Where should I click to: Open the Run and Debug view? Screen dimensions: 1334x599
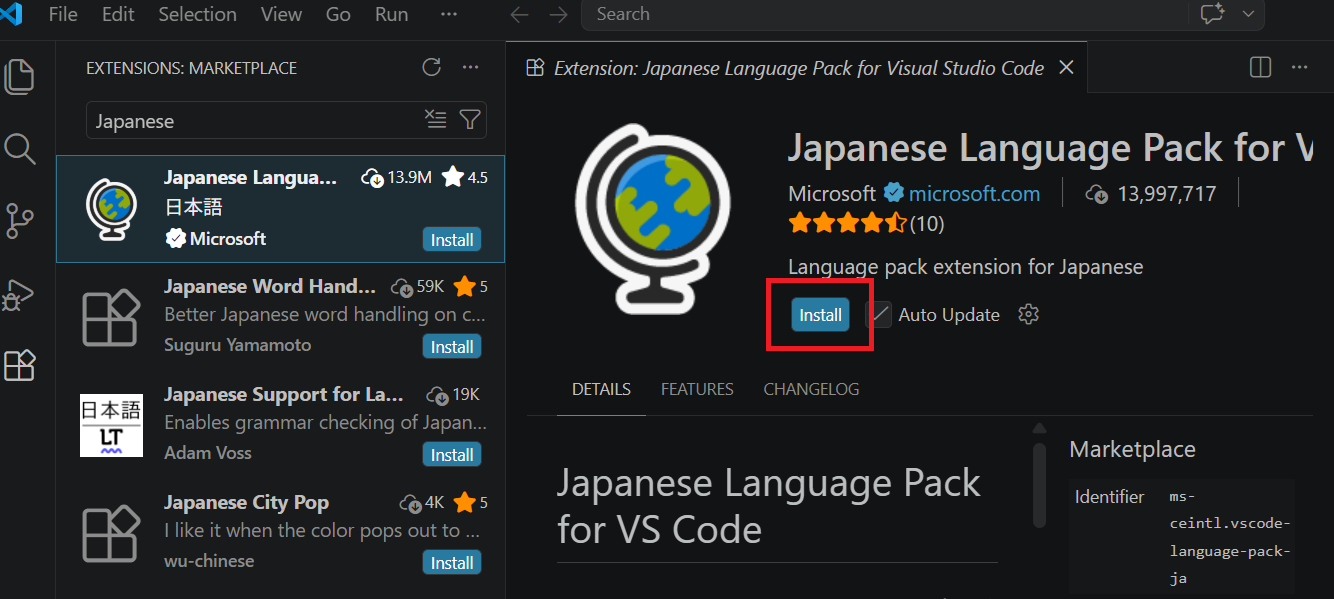click(x=20, y=294)
